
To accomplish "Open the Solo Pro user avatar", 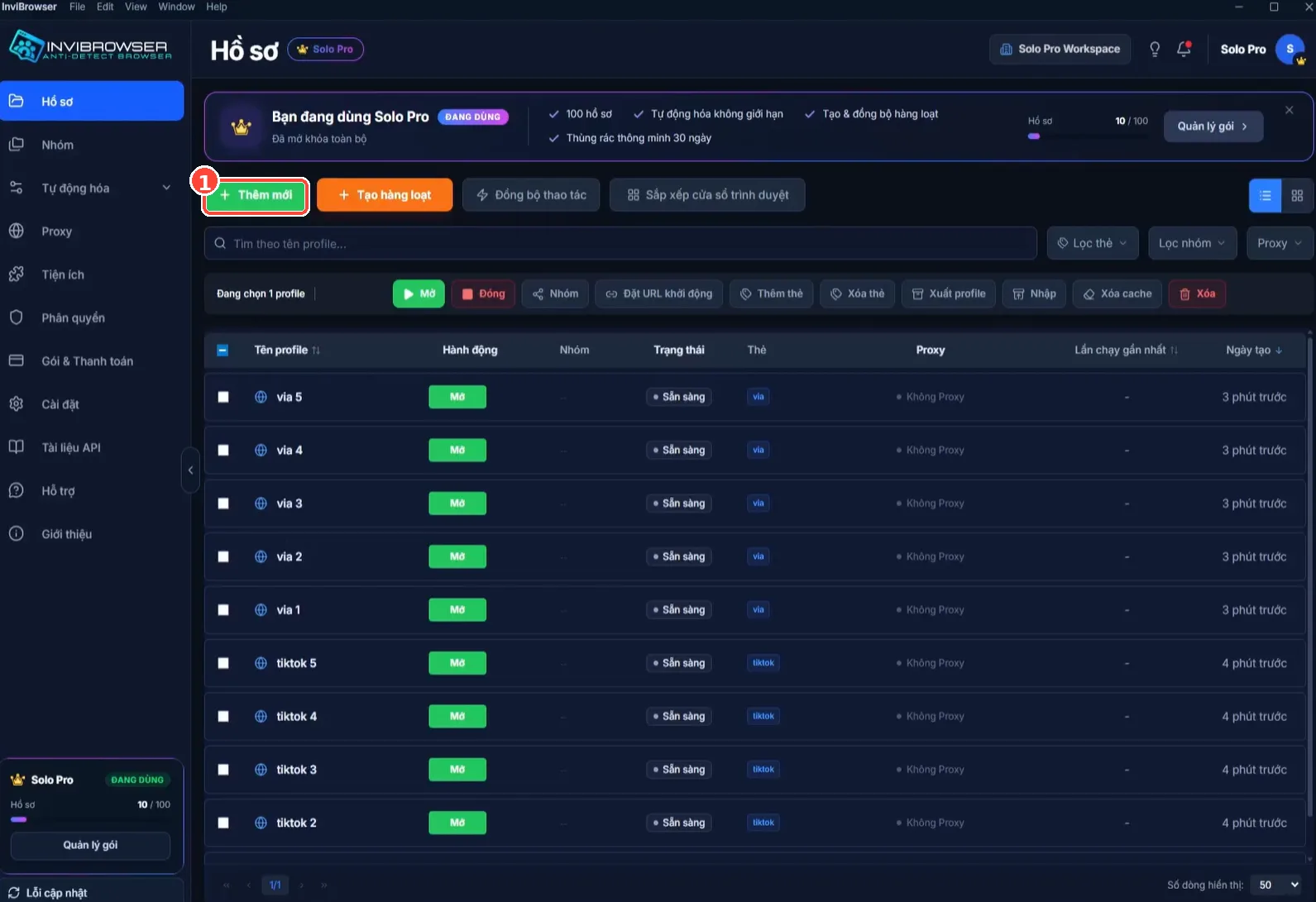I will (x=1290, y=49).
